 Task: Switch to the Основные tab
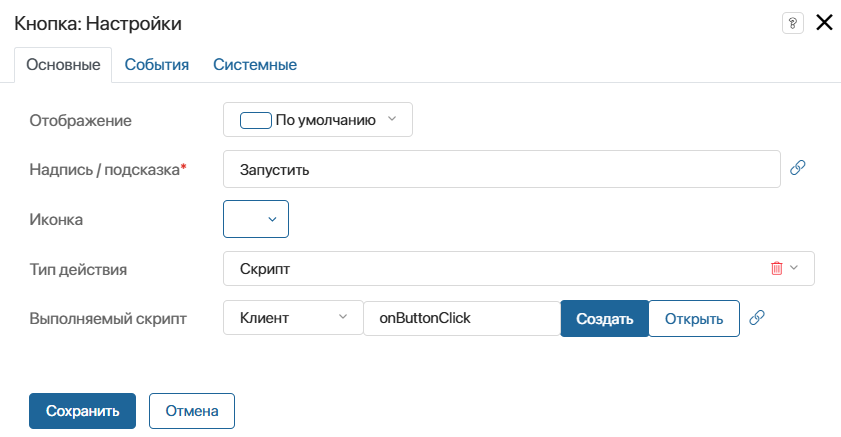63,65
